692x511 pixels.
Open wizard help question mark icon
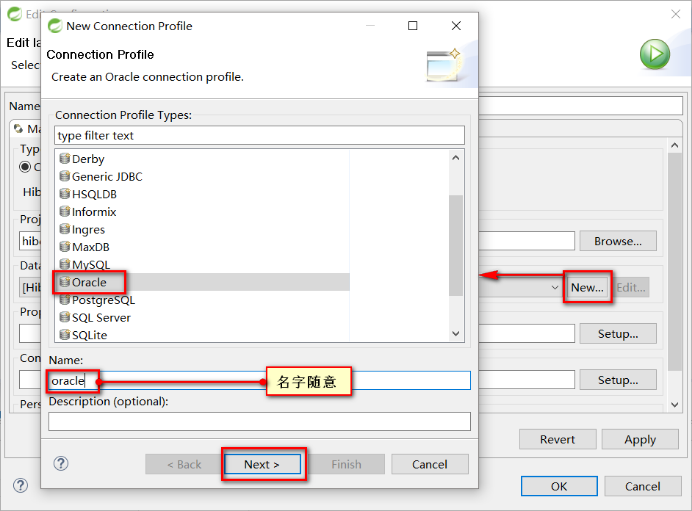click(x=61, y=463)
